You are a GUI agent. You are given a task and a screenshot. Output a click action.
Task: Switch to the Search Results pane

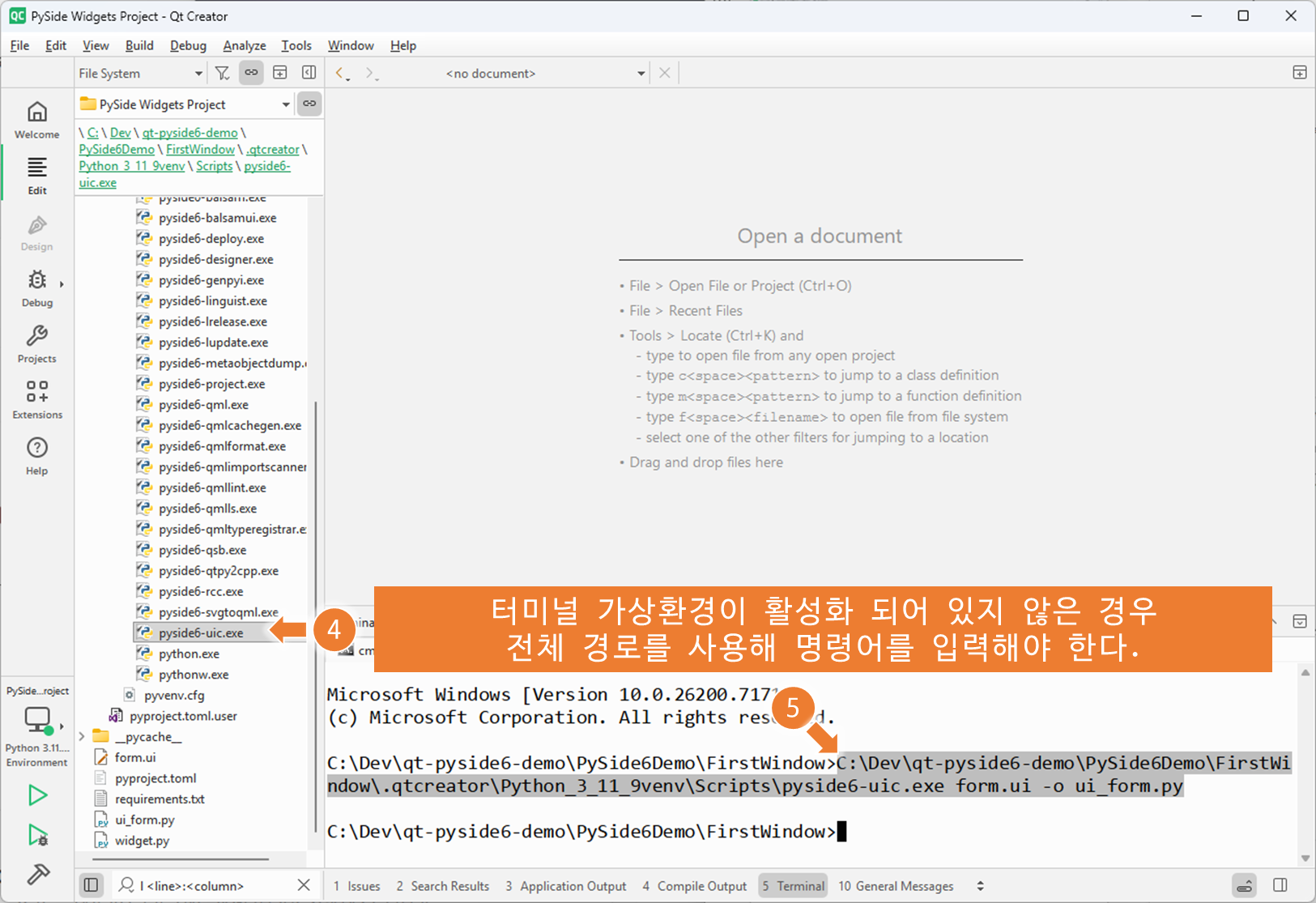[x=443, y=886]
